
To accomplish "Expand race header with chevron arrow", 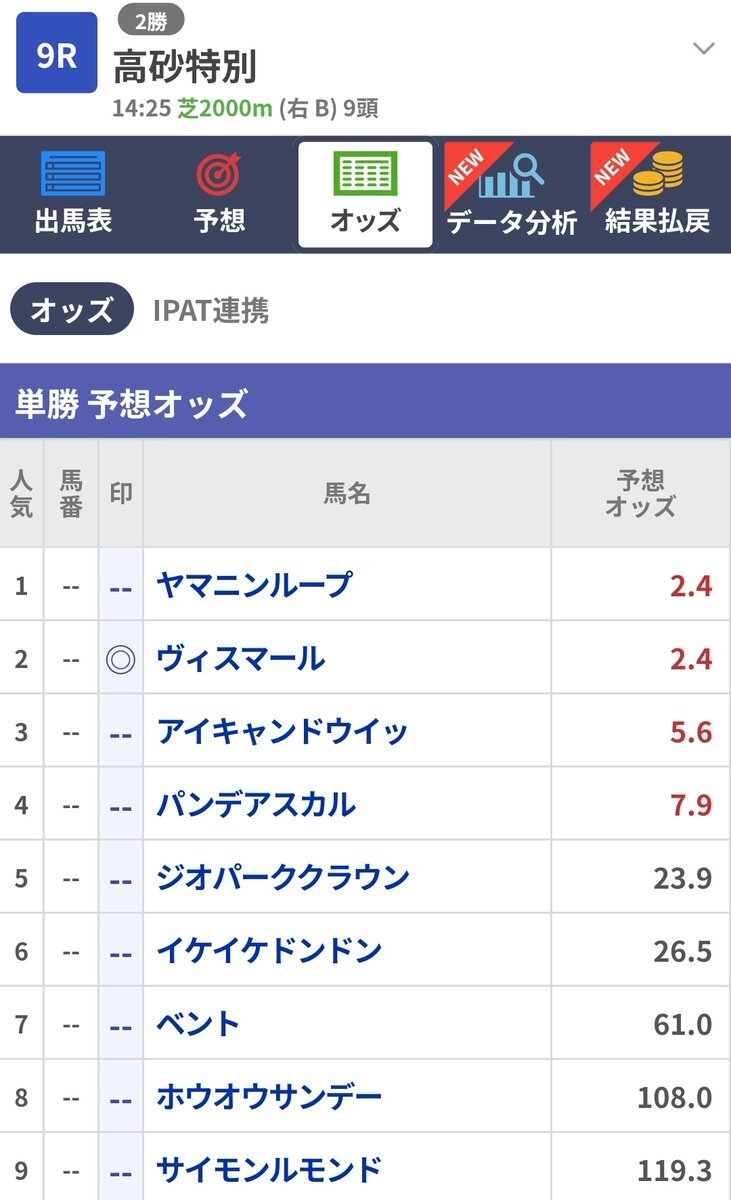I will 704,48.
